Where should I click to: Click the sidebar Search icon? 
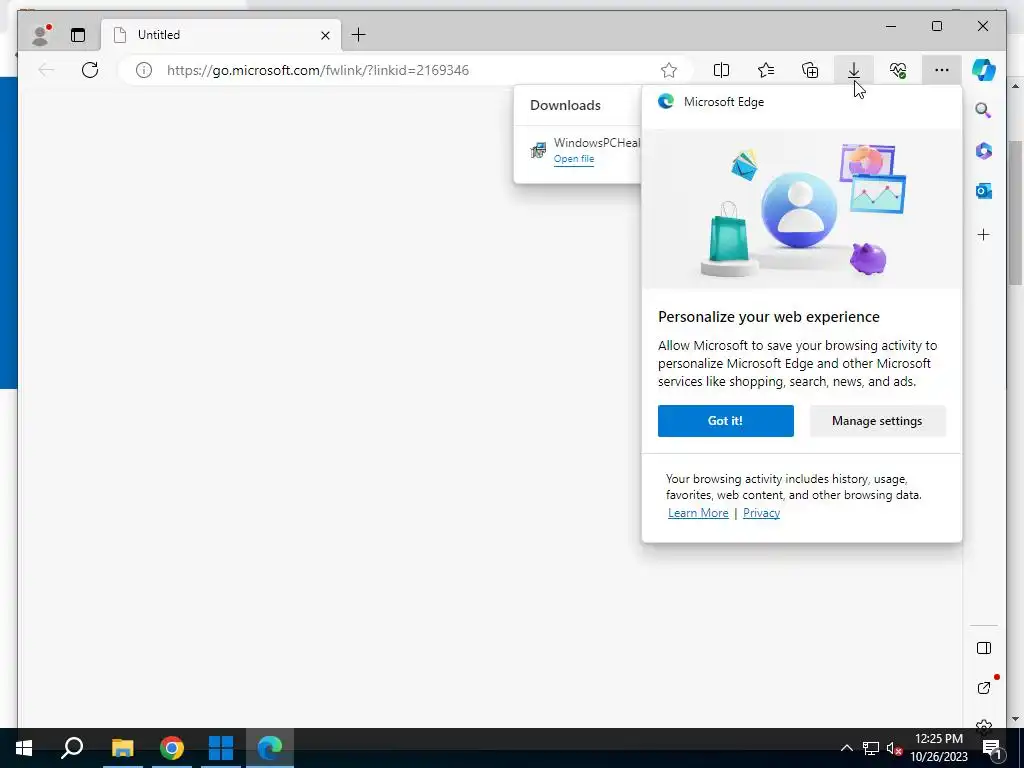click(984, 110)
